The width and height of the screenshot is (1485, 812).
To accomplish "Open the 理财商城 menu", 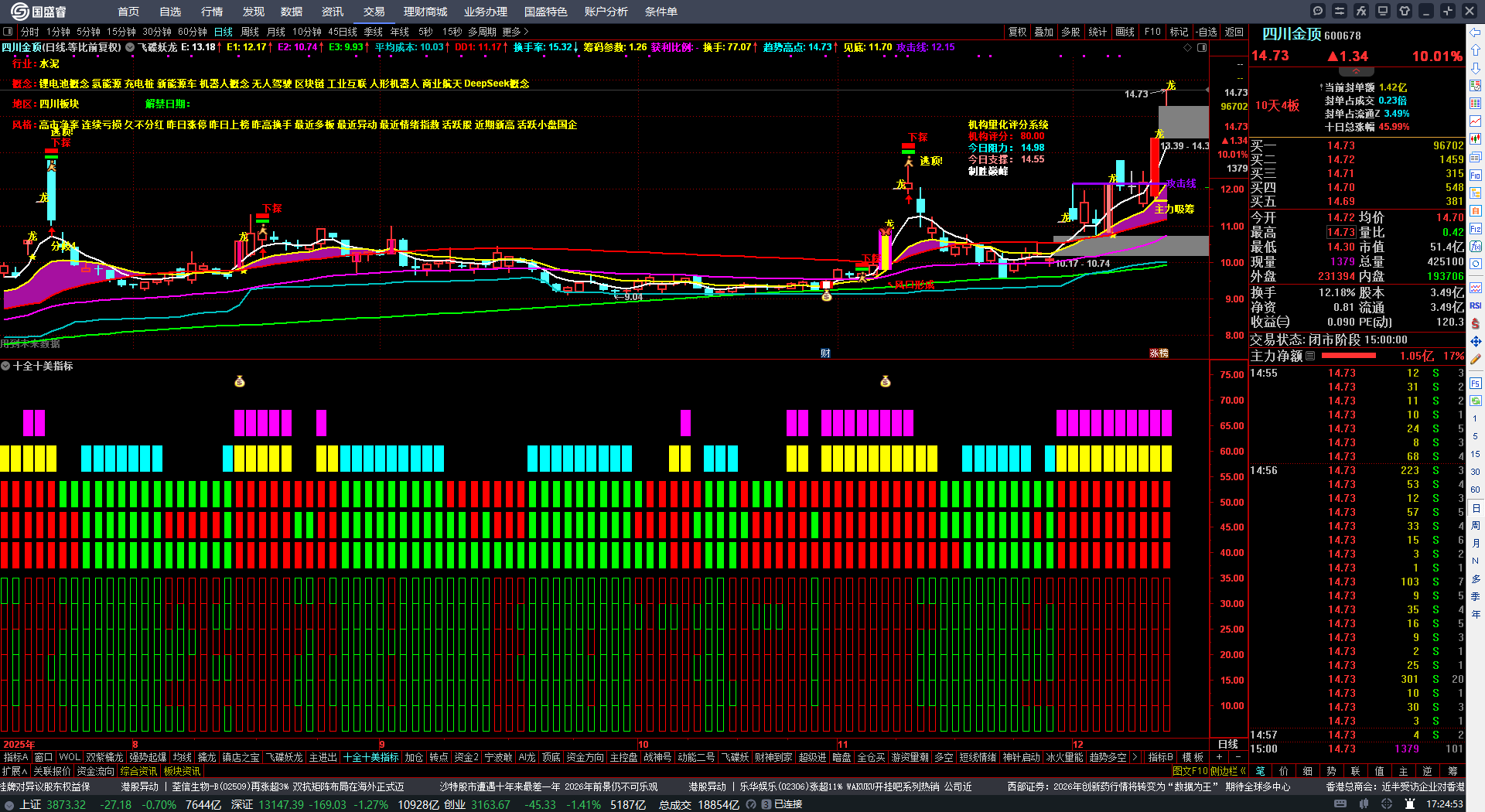I will [425, 12].
